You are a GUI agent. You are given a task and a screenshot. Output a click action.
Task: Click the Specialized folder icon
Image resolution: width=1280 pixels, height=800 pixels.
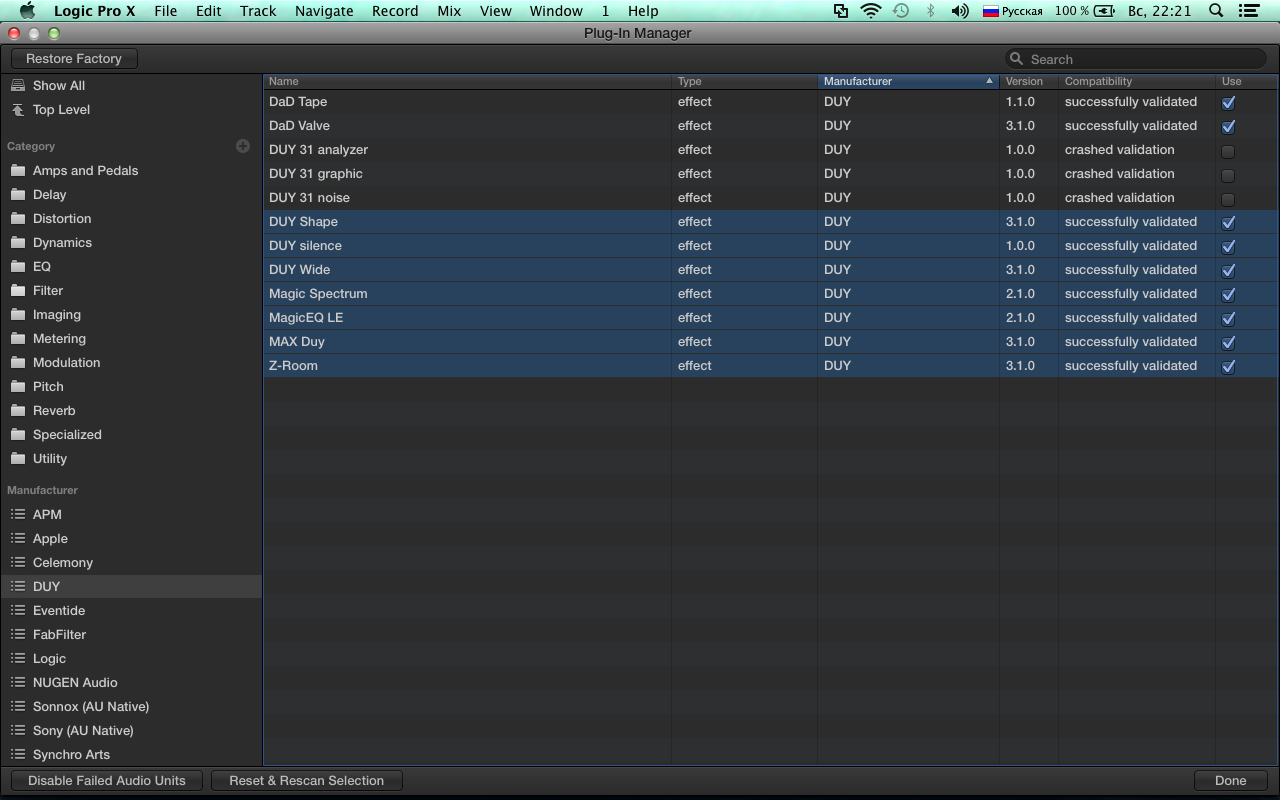(18, 435)
